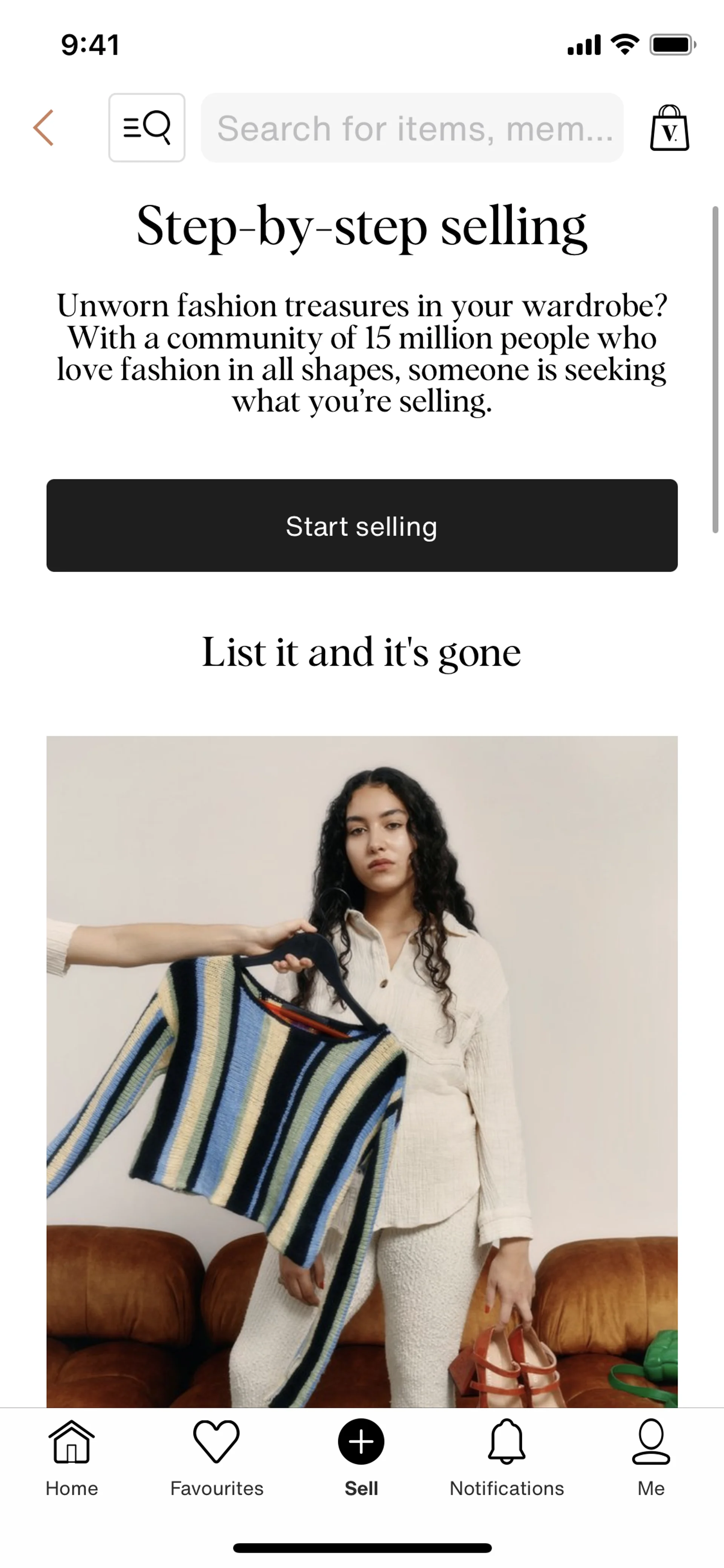Tap the Notifications bell icon
Viewport: 724px width, 1568px height.
(506, 1441)
